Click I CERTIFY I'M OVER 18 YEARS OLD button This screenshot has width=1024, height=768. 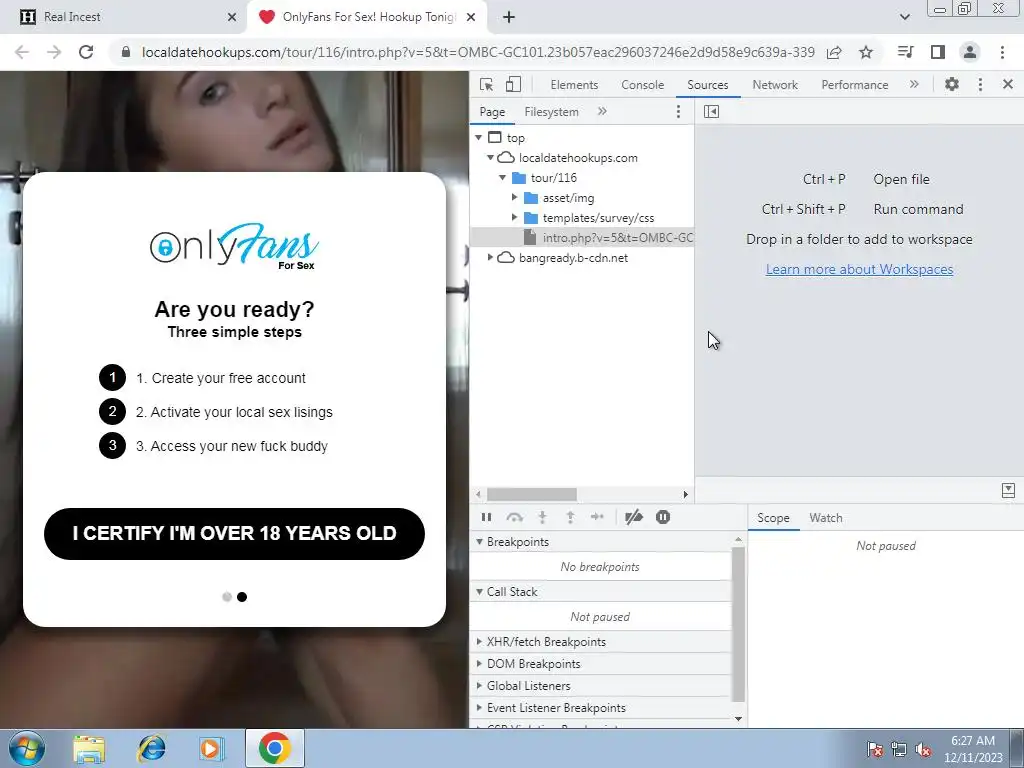(234, 534)
